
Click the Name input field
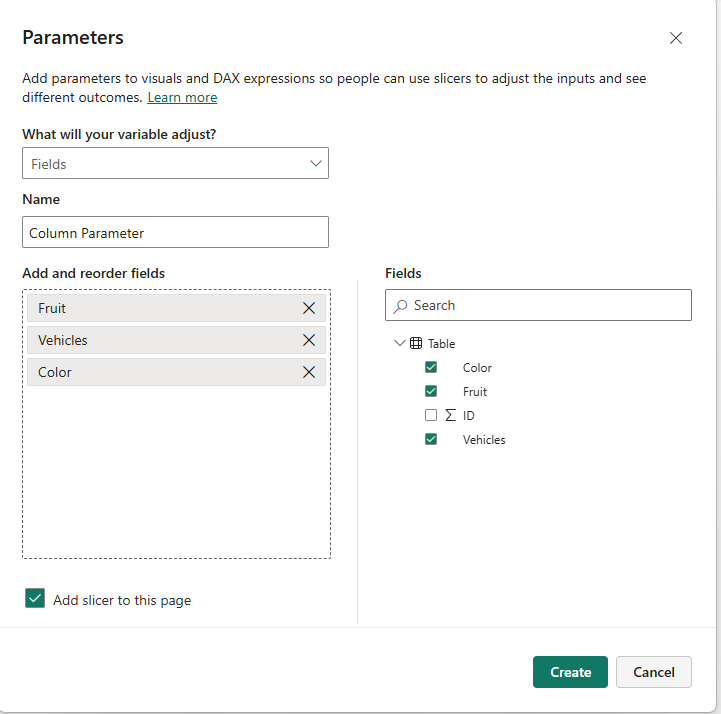click(175, 232)
